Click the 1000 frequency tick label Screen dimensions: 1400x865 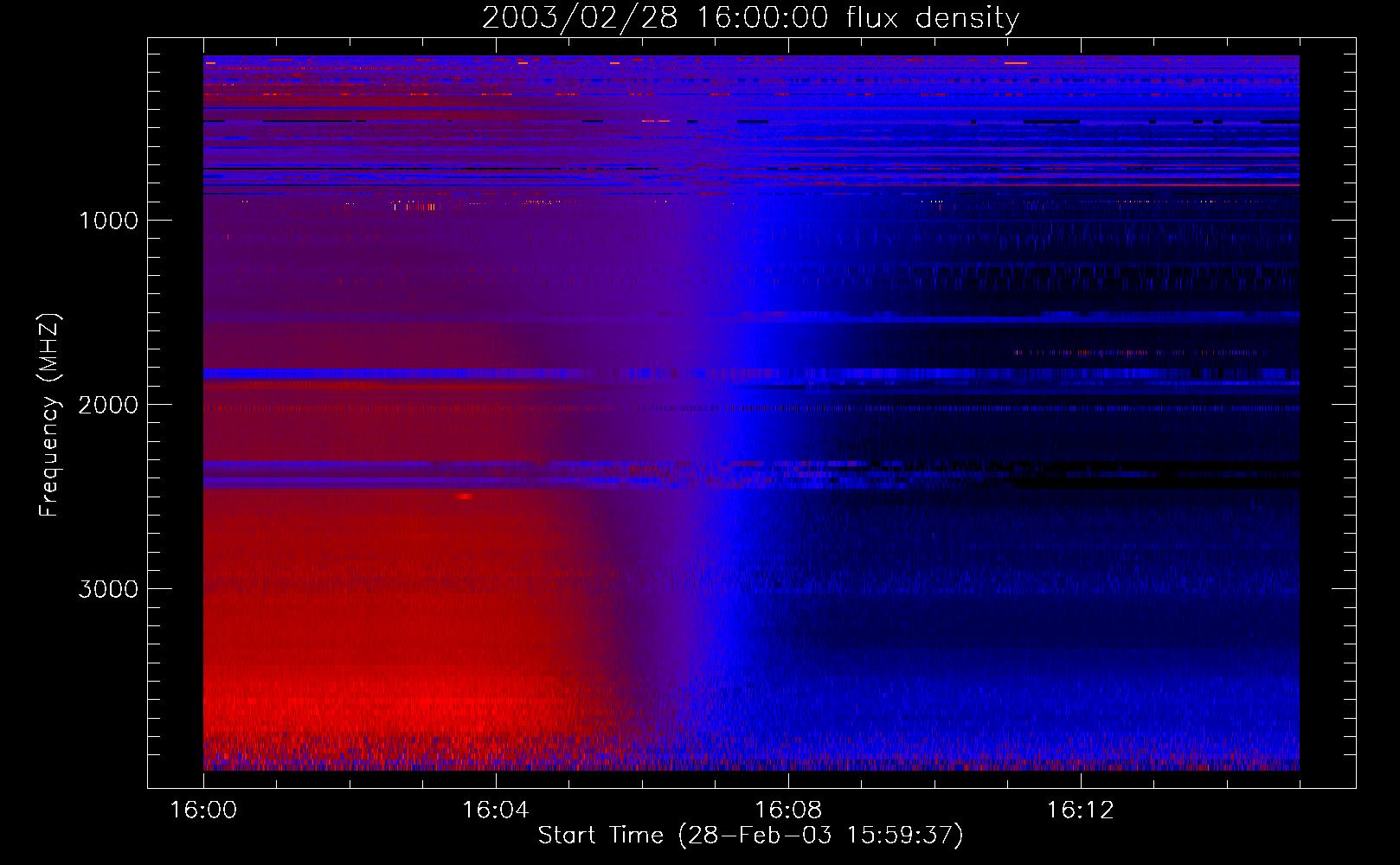[108, 221]
